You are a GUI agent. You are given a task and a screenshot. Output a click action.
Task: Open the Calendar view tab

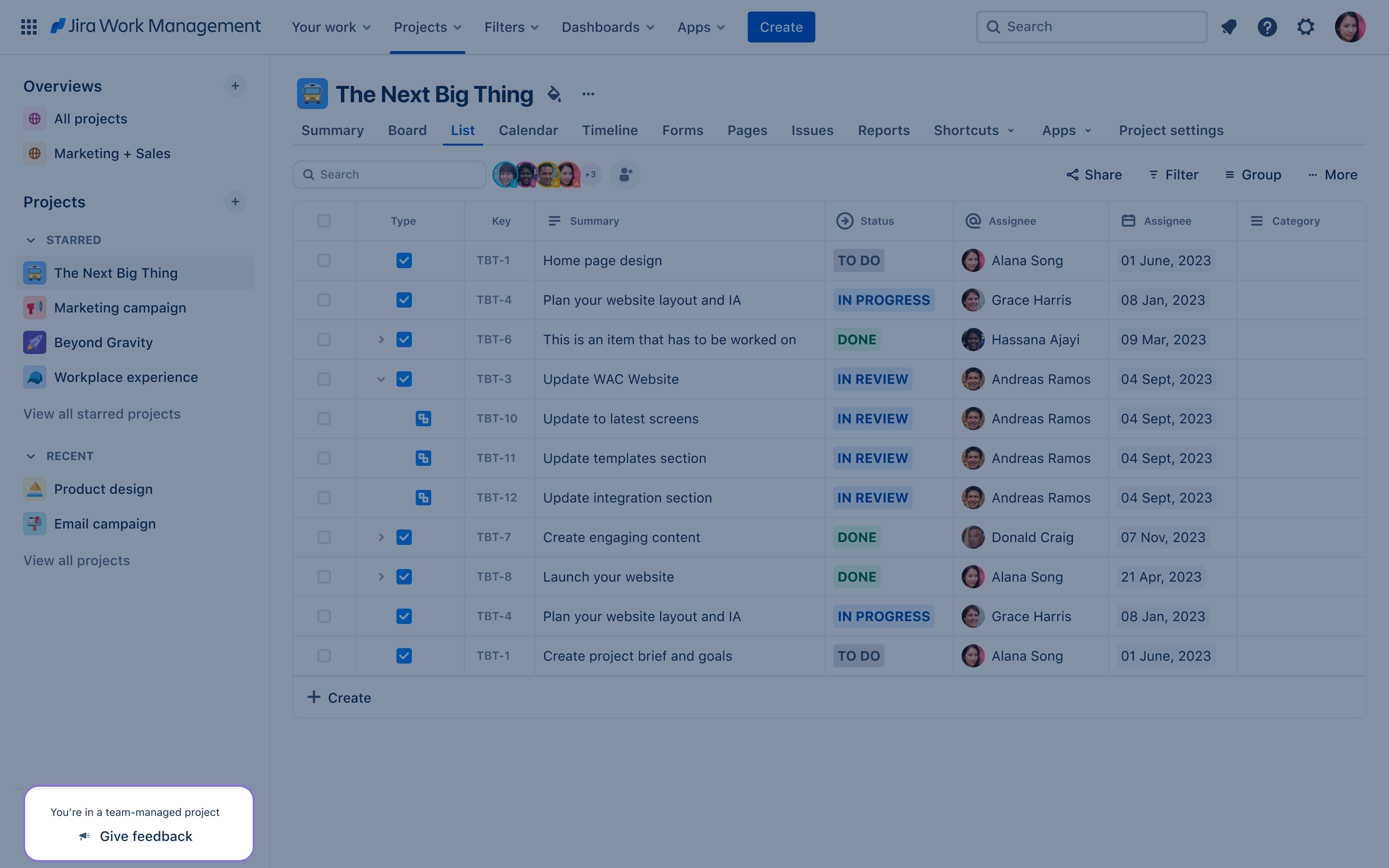[x=528, y=130]
